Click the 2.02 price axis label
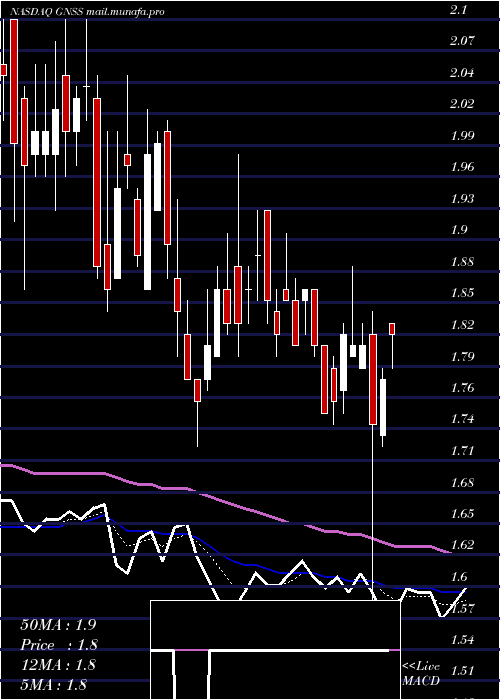The height and width of the screenshot is (700, 500). click(x=462, y=104)
